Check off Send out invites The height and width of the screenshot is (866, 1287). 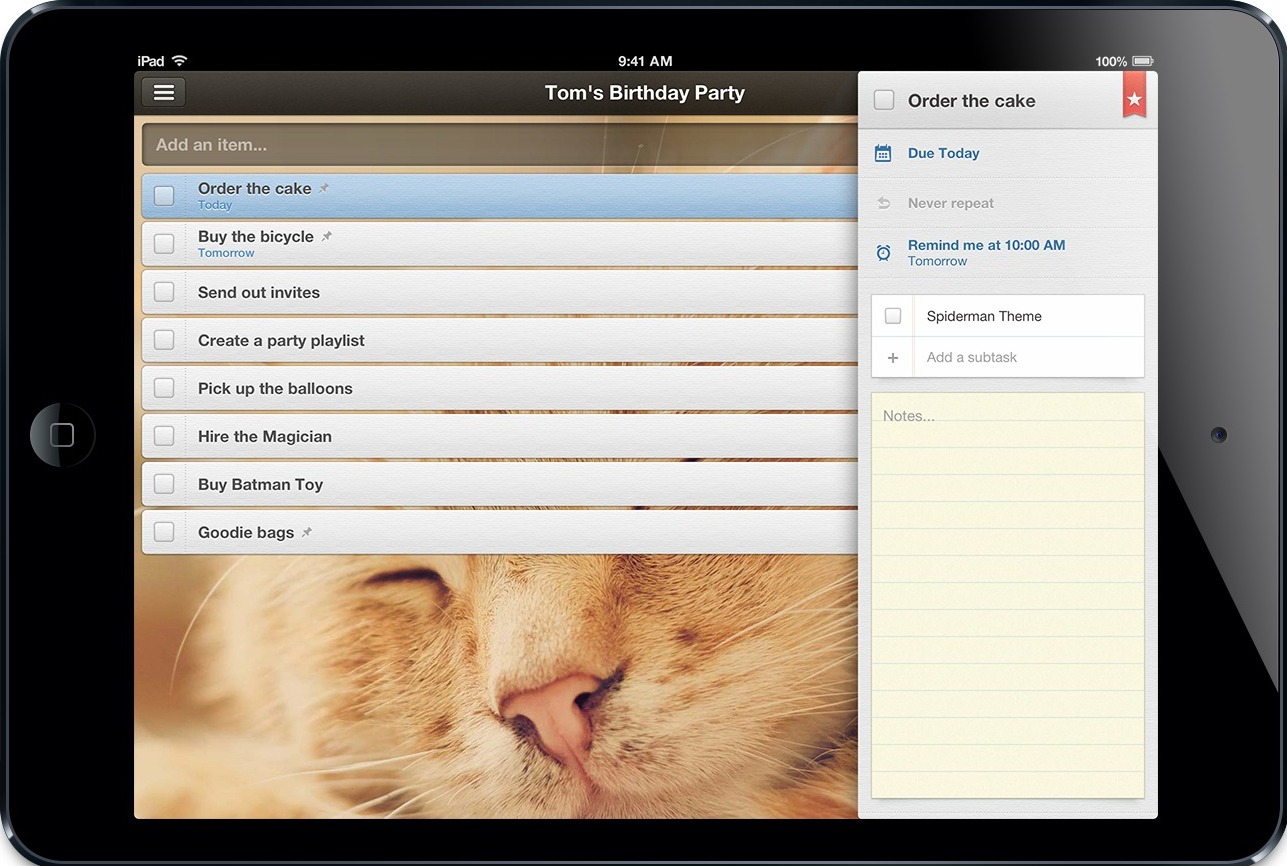(164, 291)
